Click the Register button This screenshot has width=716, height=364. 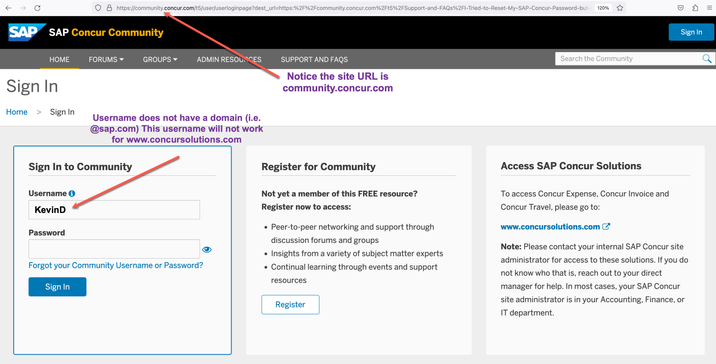pyautogui.click(x=290, y=305)
